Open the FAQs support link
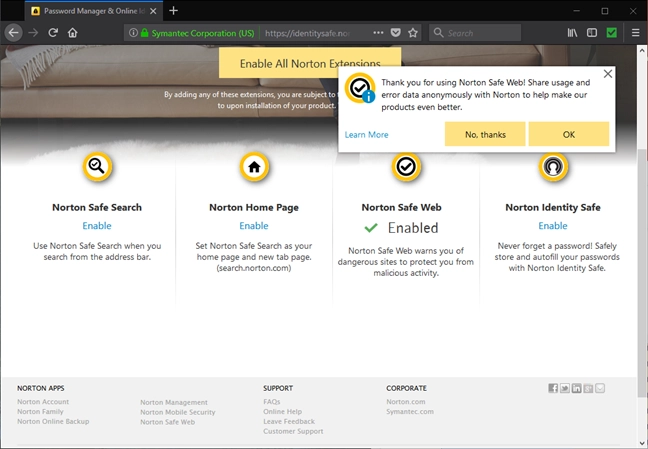 [x=272, y=402]
